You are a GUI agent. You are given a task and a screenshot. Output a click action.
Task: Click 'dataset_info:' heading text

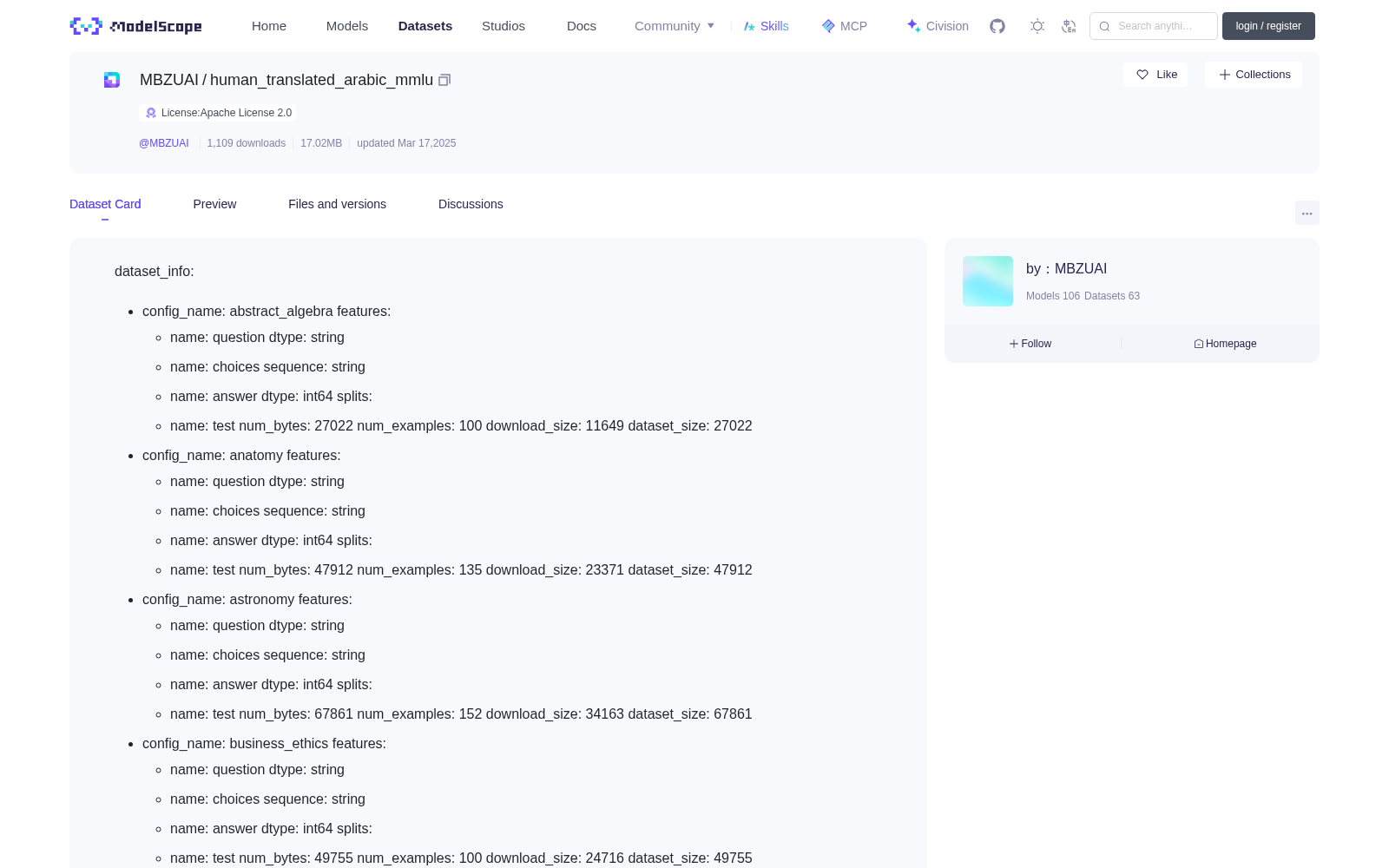pos(155,272)
